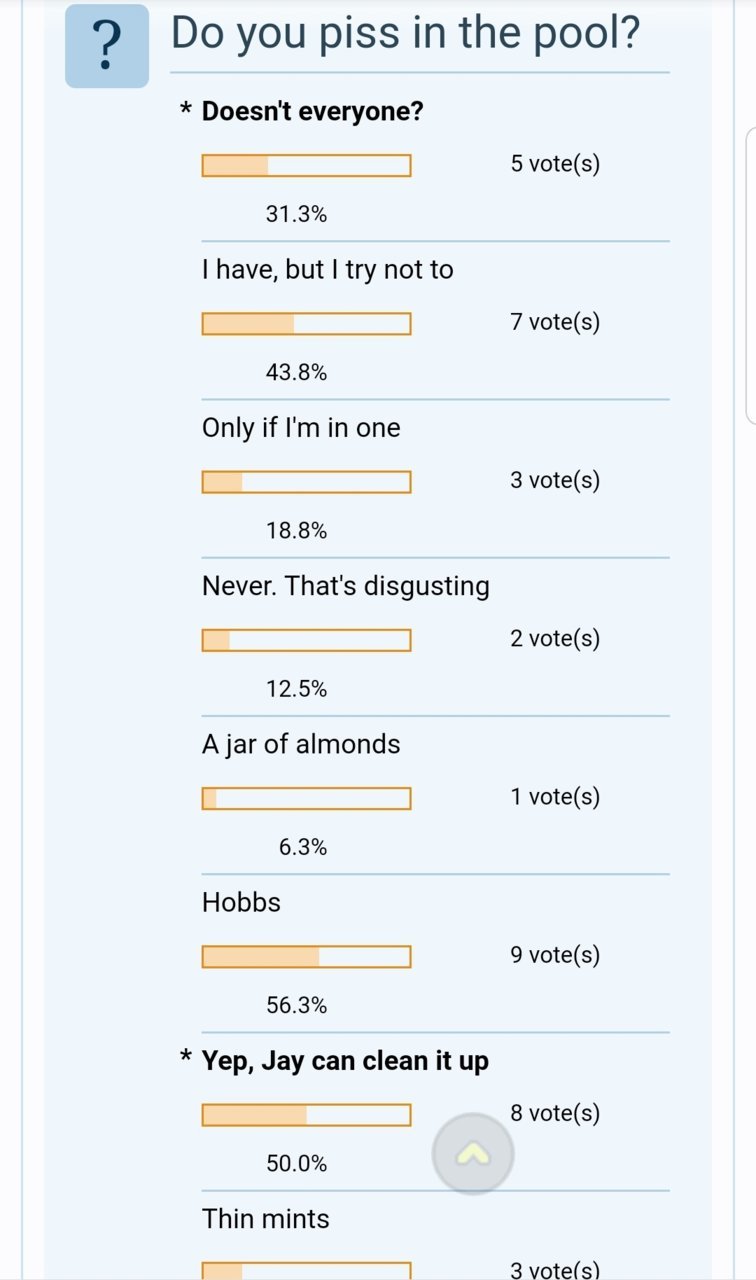Tap the "Hobbs" poll option
The image size is (756, 1280).
[241, 902]
